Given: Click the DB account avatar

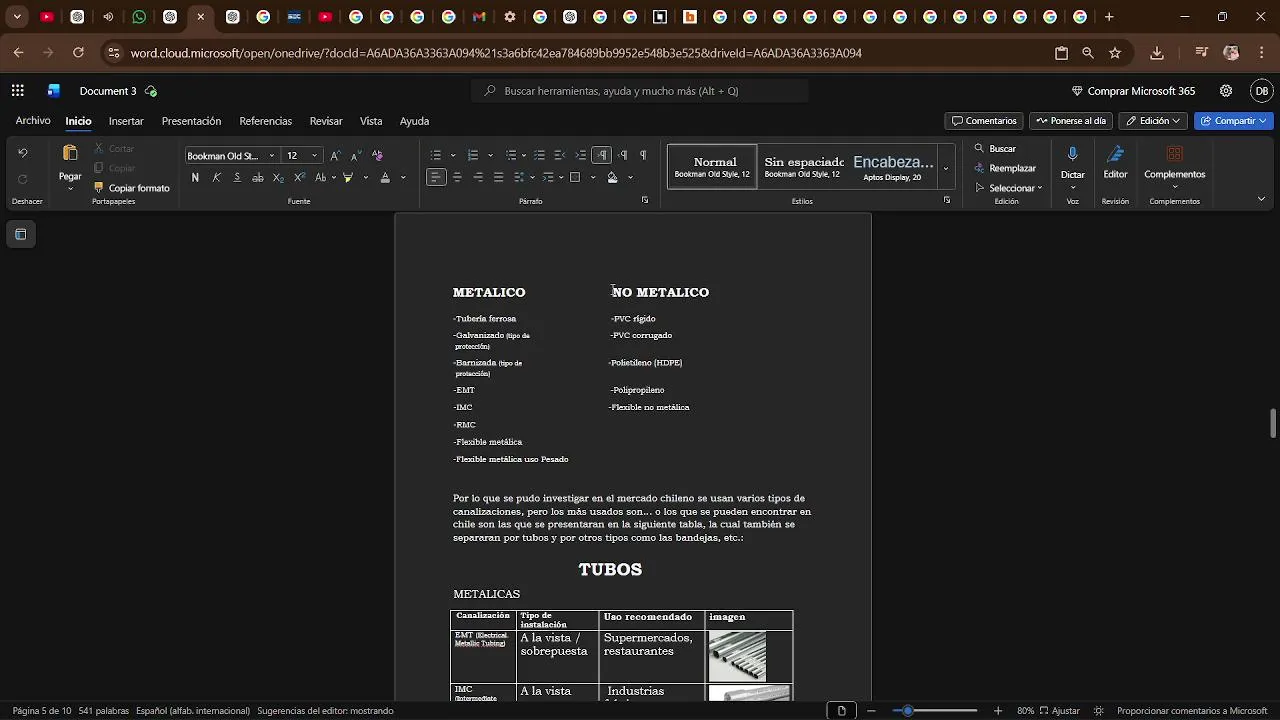Looking at the screenshot, I should (x=1261, y=91).
